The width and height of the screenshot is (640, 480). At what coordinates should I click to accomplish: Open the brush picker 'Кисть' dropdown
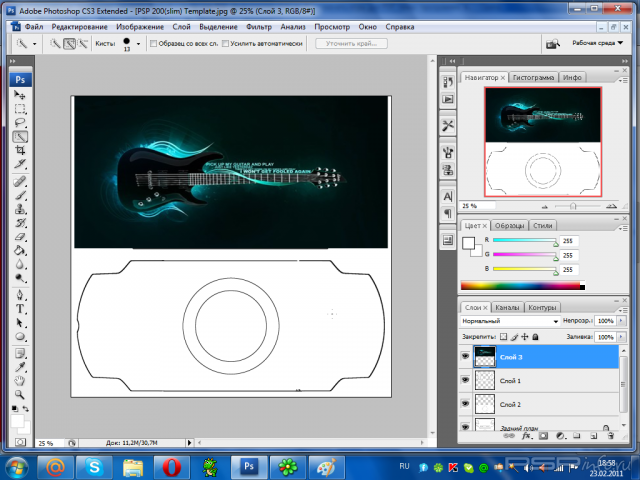pos(137,44)
